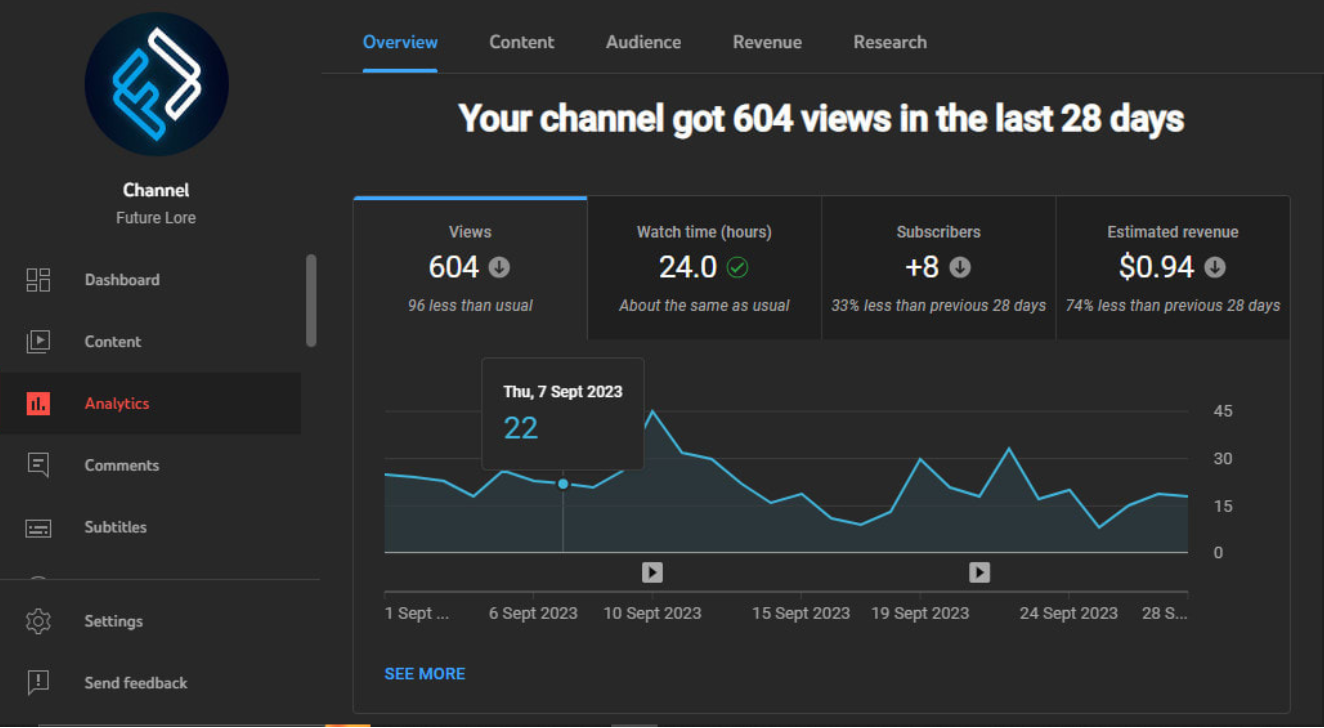Switch to the Content analytics tab
Image resolution: width=1324 pixels, height=728 pixels.
(521, 42)
